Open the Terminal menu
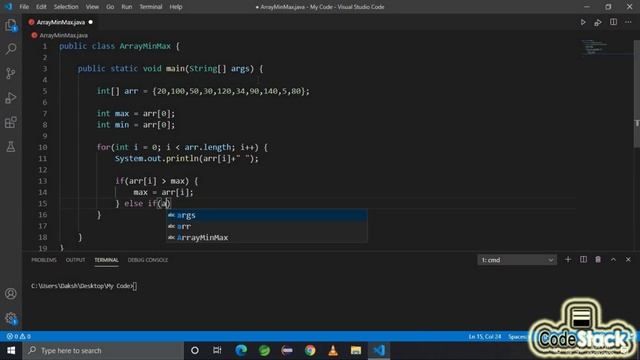640x360 pixels. 151,7
